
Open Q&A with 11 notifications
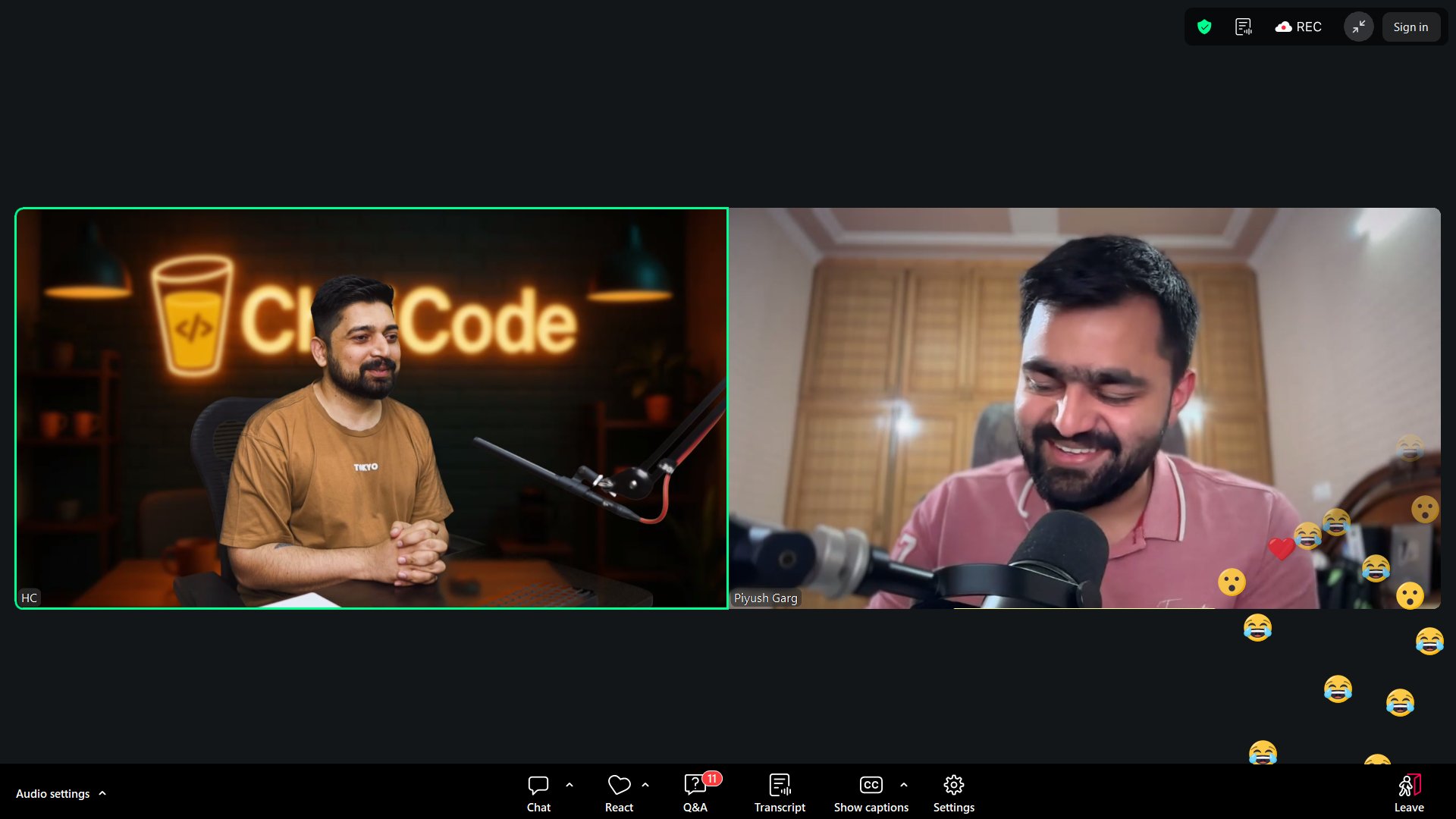tap(695, 793)
